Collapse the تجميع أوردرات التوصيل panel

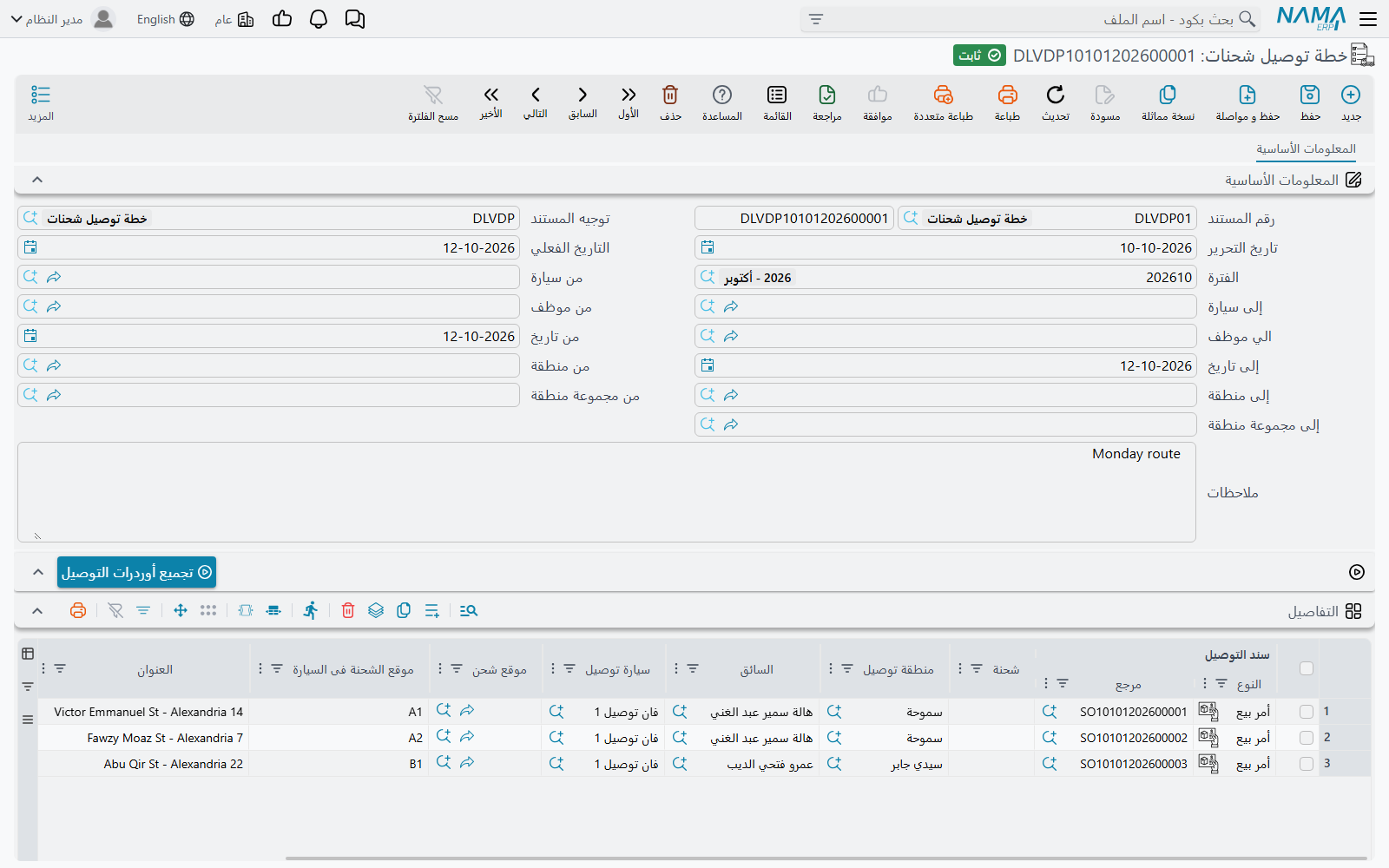[x=37, y=572]
